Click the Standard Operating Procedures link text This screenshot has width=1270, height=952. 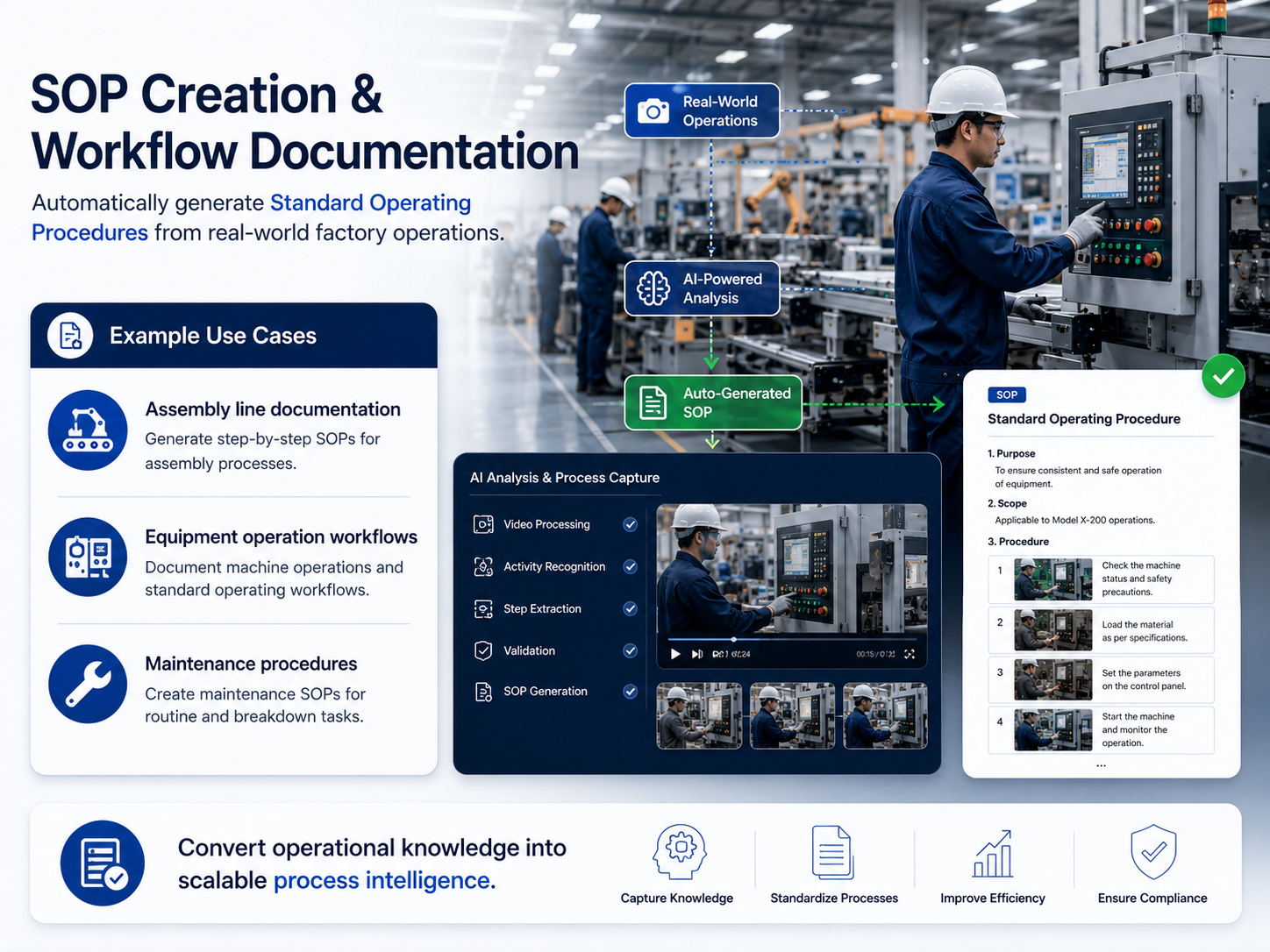(251, 217)
